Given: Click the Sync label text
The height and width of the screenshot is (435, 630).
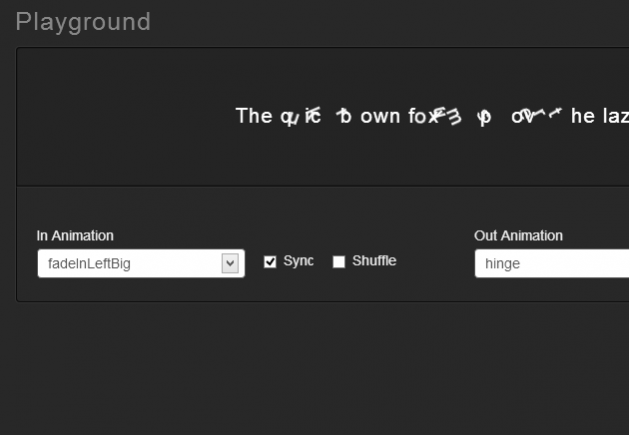Looking at the screenshot, I should (298, 261).
